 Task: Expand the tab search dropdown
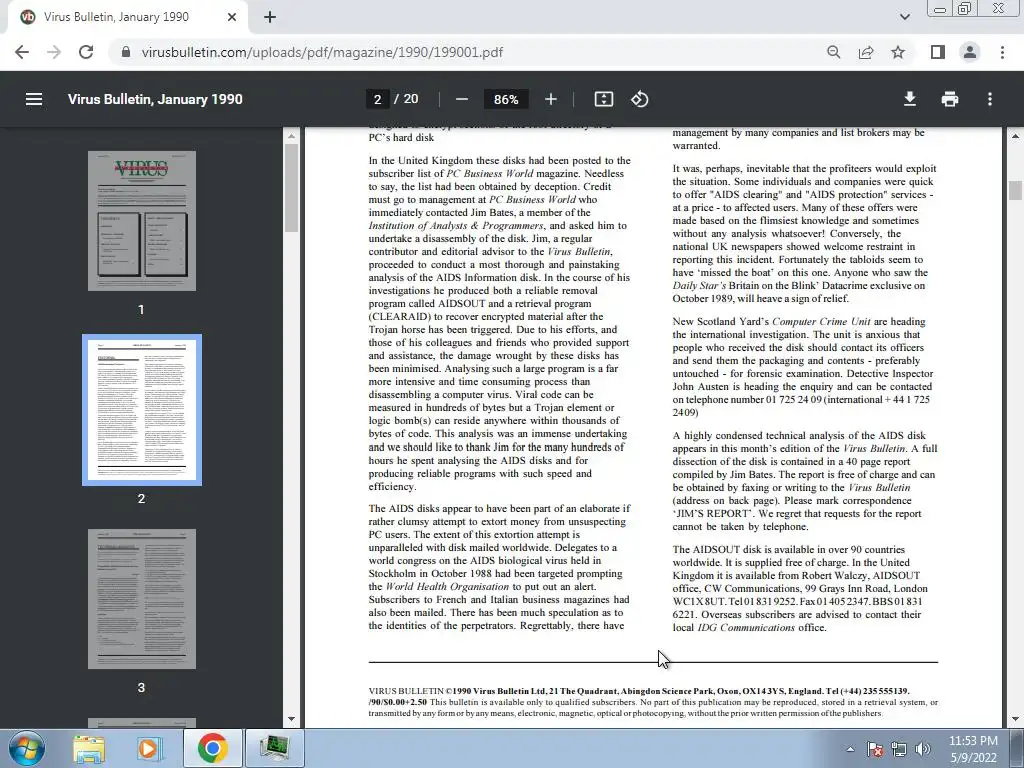pyautogui.click(x=904, y=17)
